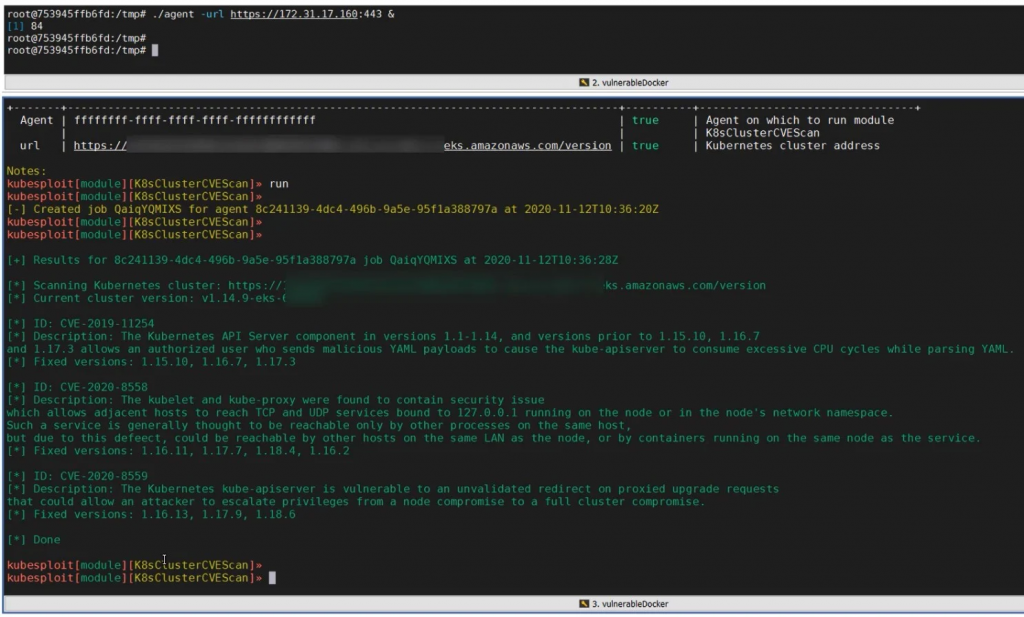This screenshot has height=617, width=1024.
Task: Click the "Fixed versions: 1.16.13, 1.17.9, 1.18.6" line
Action: (151, 514)
